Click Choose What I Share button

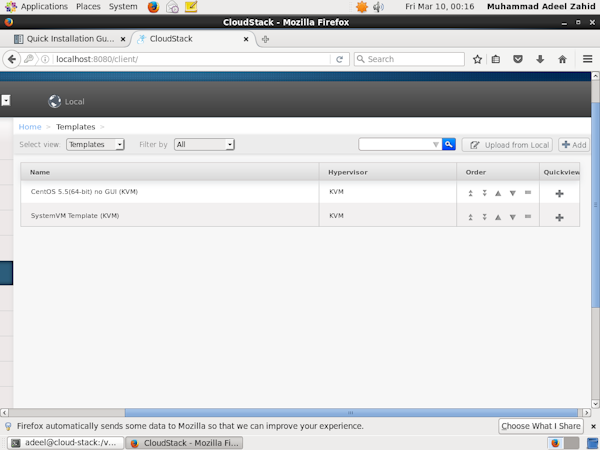click(x=541, y=426)
